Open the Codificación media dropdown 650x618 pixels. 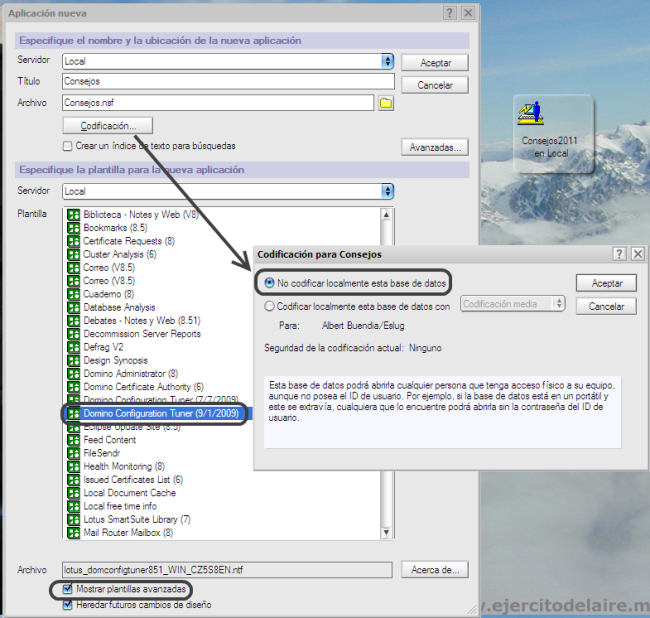pos(513,304)
